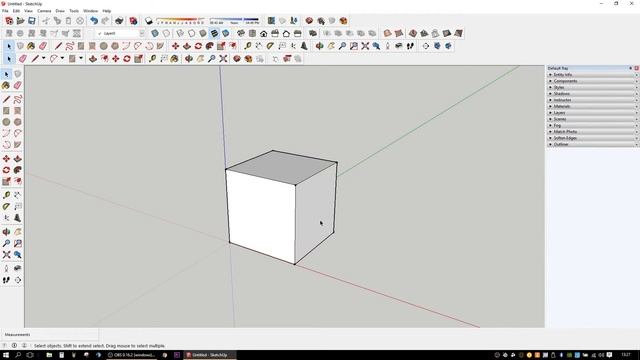Select the Walk tool in left tool palette
This screenshot has height=360, width=640.
tap(6, 280)
